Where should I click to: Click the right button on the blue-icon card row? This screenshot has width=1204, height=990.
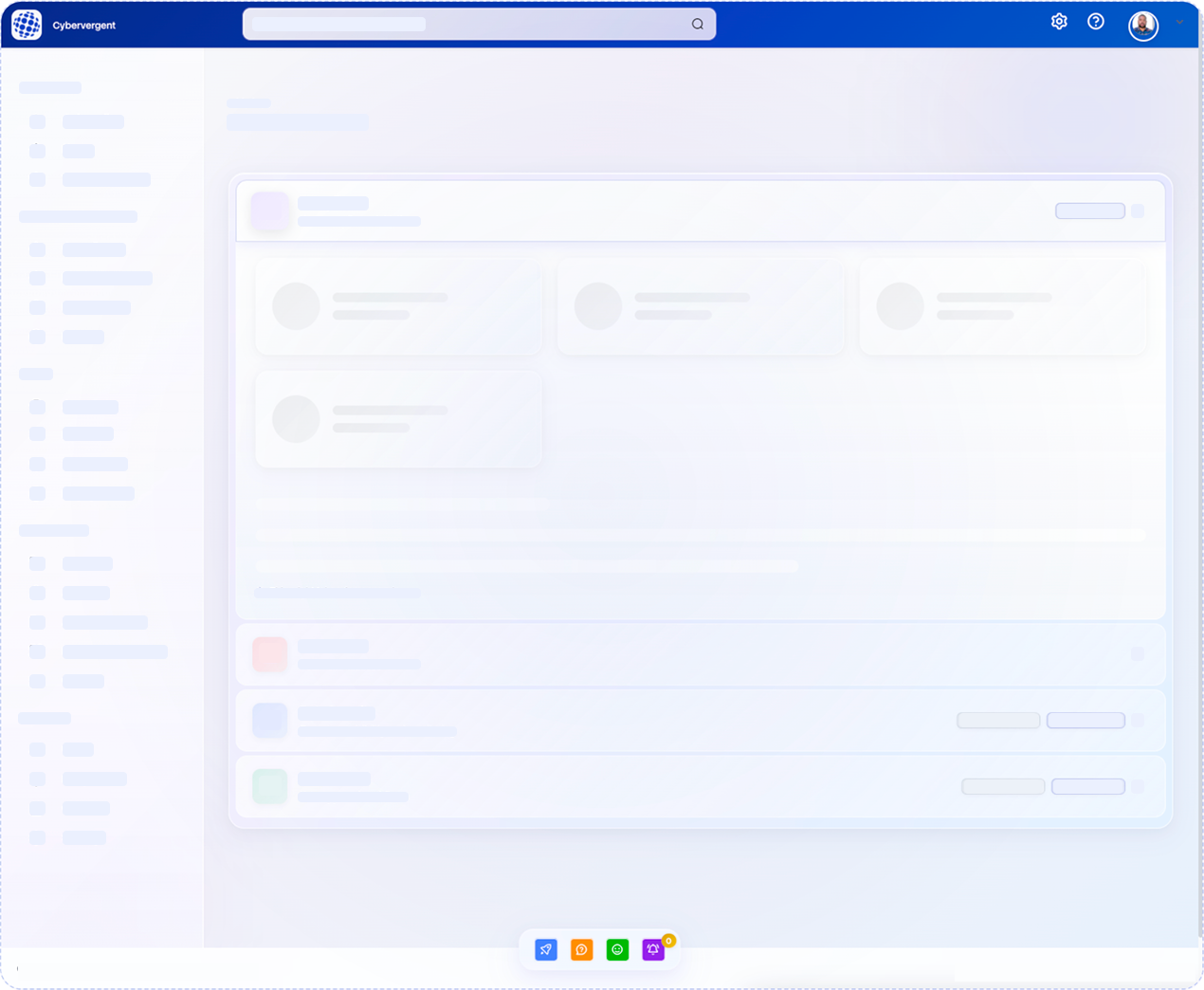click(x=1085, y=721)
